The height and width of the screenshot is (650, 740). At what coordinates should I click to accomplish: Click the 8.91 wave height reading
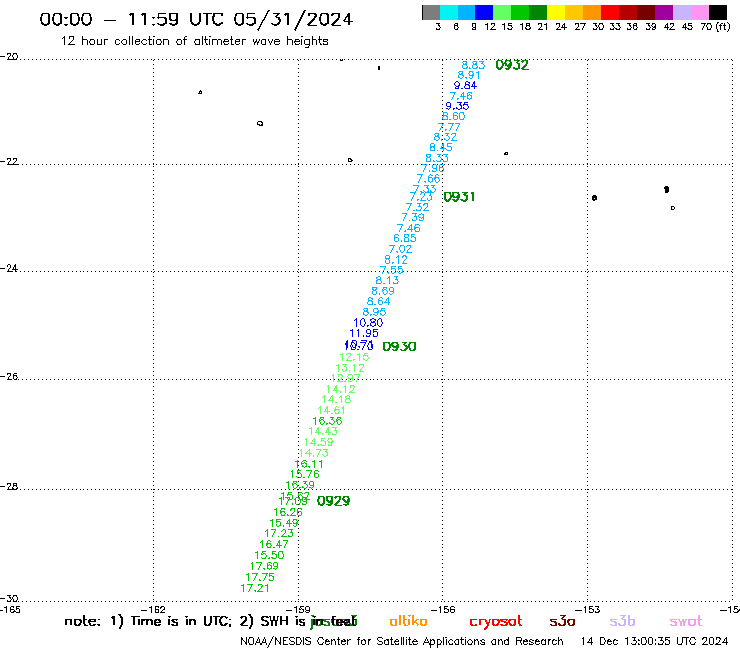point(469,75)
